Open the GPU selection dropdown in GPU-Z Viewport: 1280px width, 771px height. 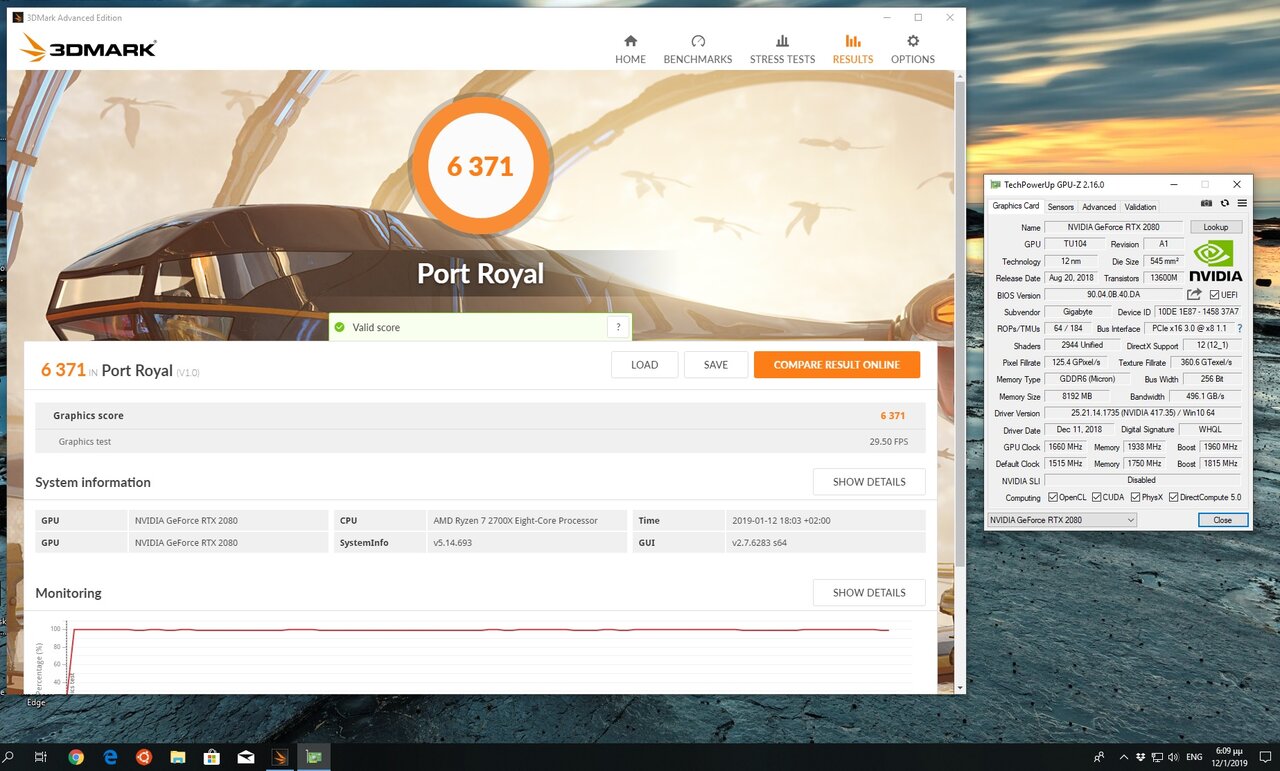1062,520
